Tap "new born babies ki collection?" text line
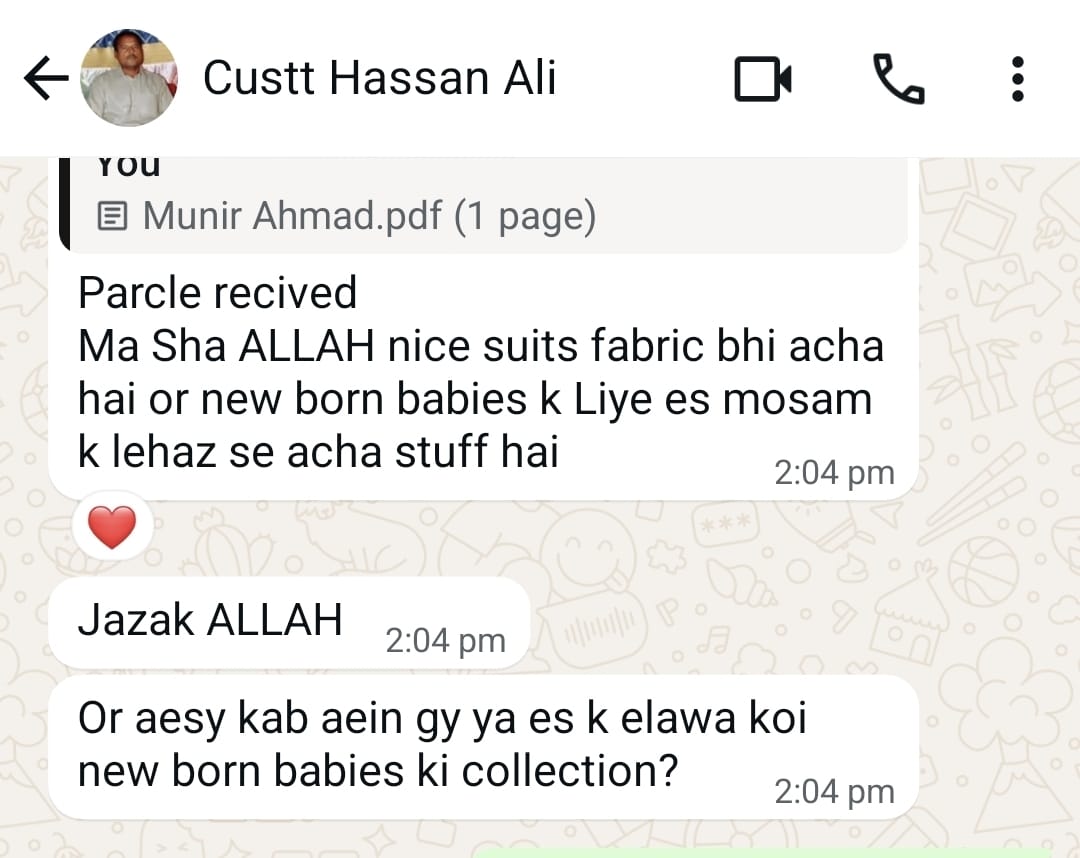 [378, 771]
